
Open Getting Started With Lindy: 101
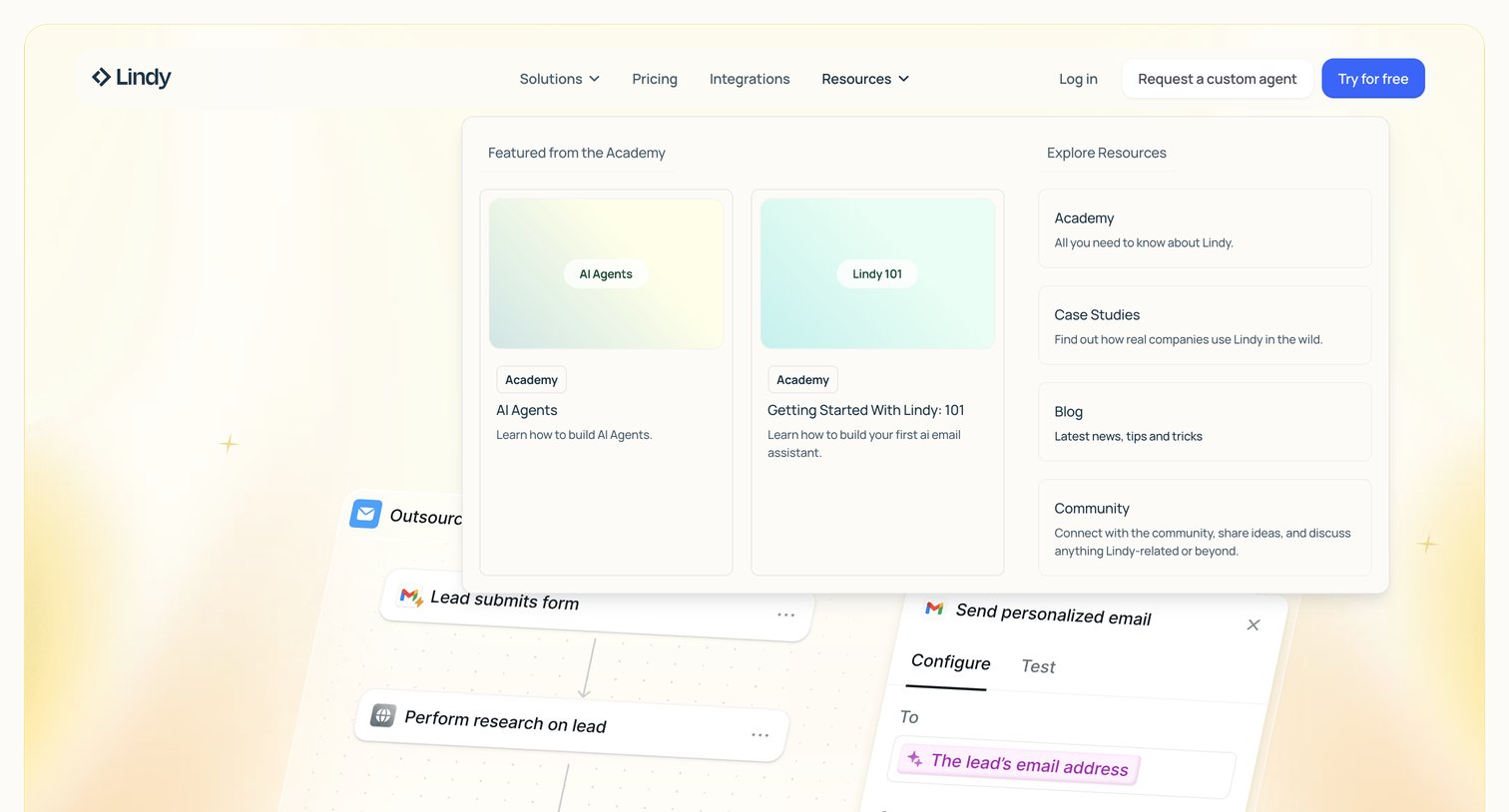865,410
